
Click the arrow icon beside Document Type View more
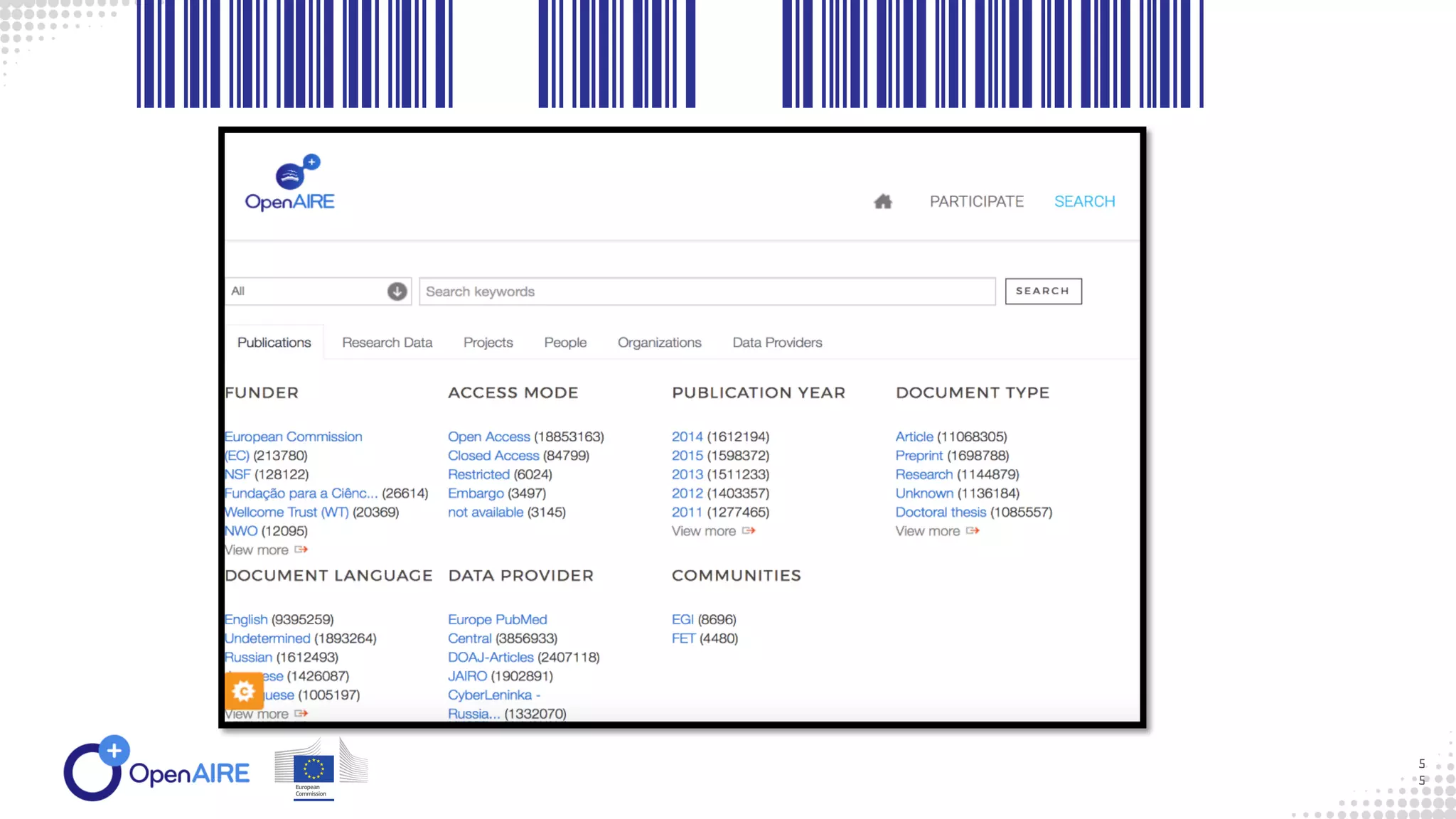(x=973, y=531)
